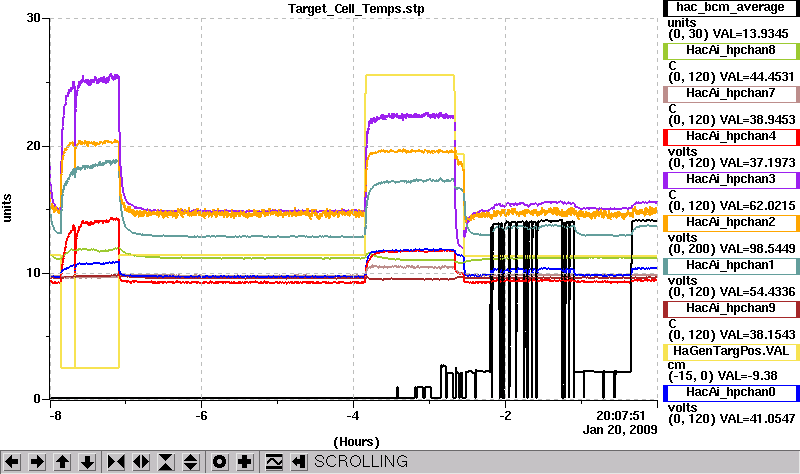
Task: Click the -4 tick label on the time axis
Action: 353,416
